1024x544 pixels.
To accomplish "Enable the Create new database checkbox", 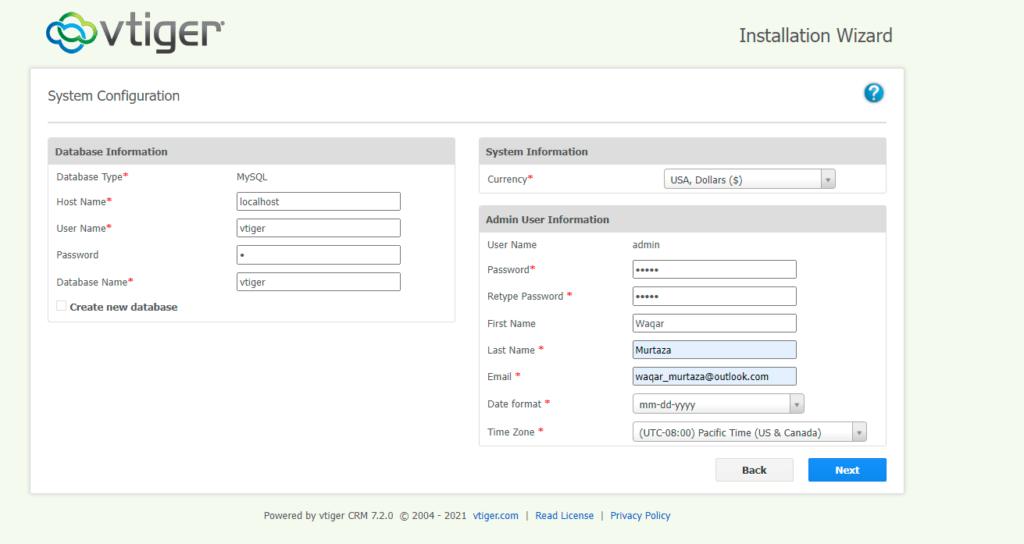I will 61,306.
